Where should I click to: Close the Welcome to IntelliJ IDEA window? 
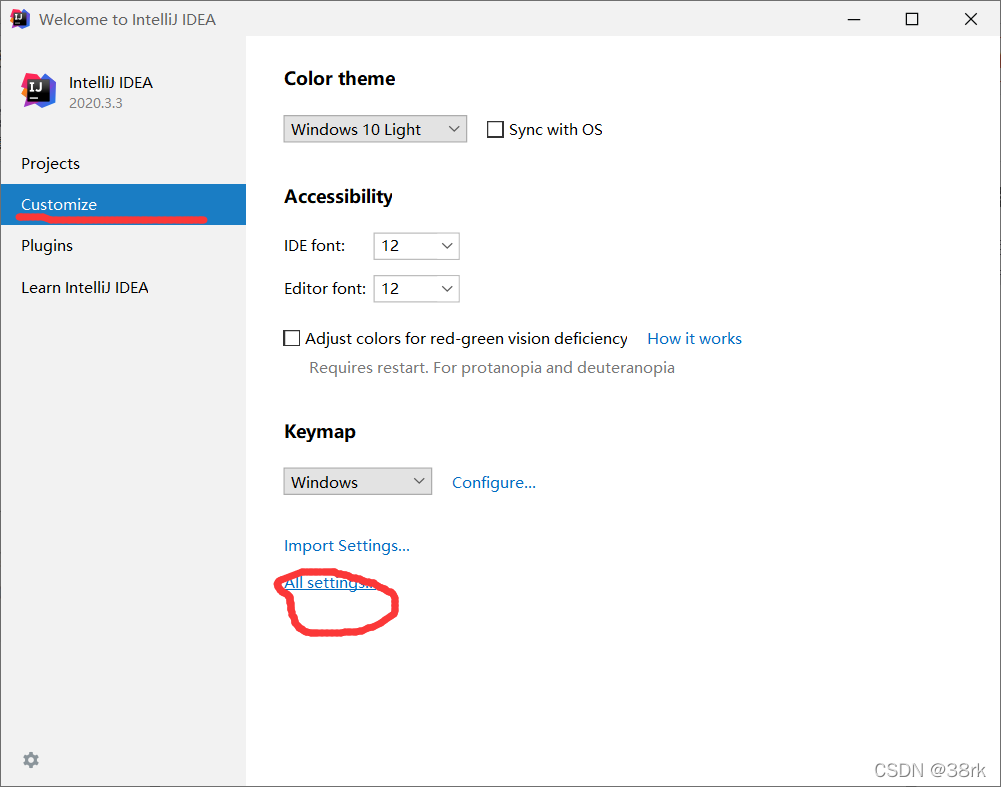point(970,19)
